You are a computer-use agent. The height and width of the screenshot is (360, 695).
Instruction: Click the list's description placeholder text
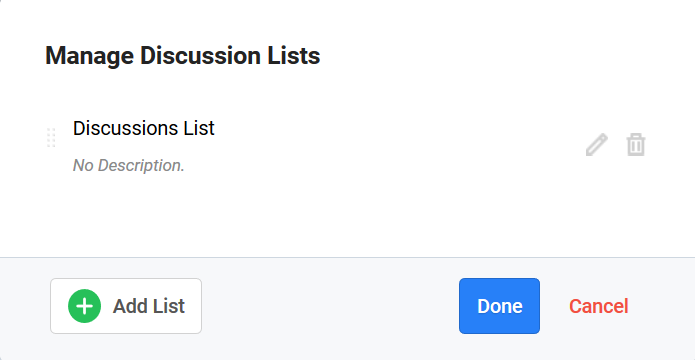point(129,165)
